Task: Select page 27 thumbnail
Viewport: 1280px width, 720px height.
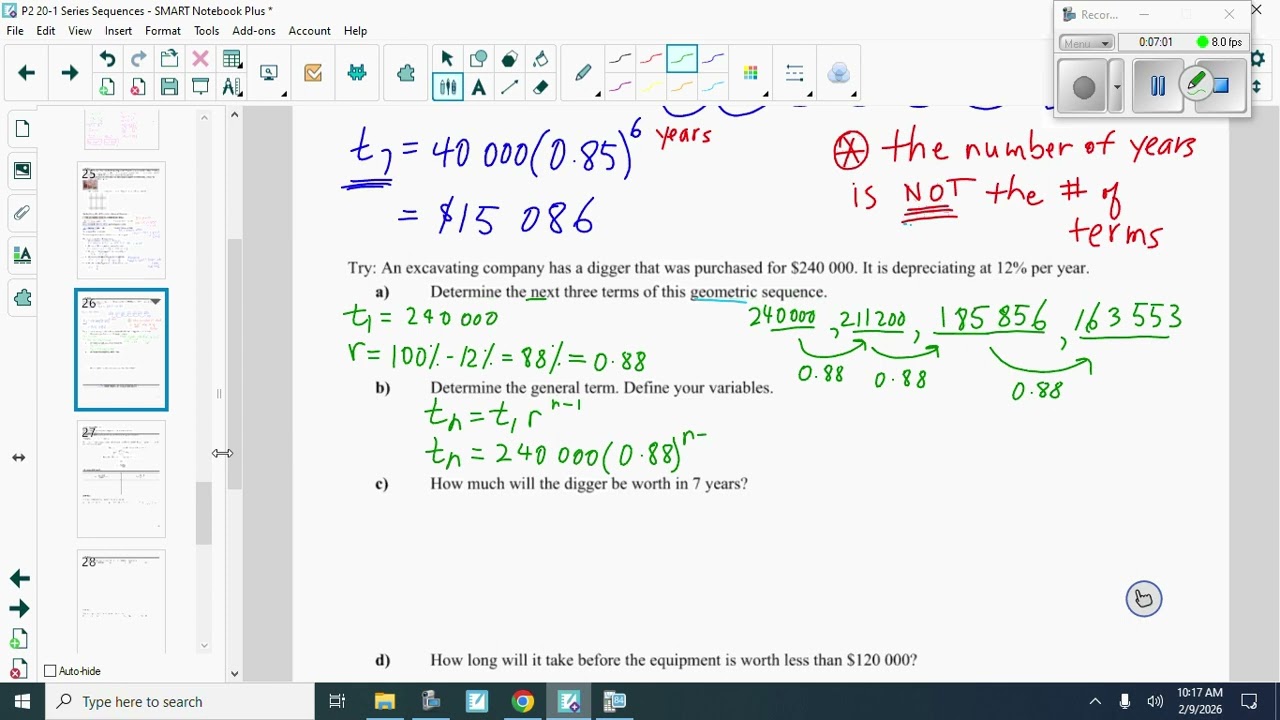Action: [x=121, y=479]
